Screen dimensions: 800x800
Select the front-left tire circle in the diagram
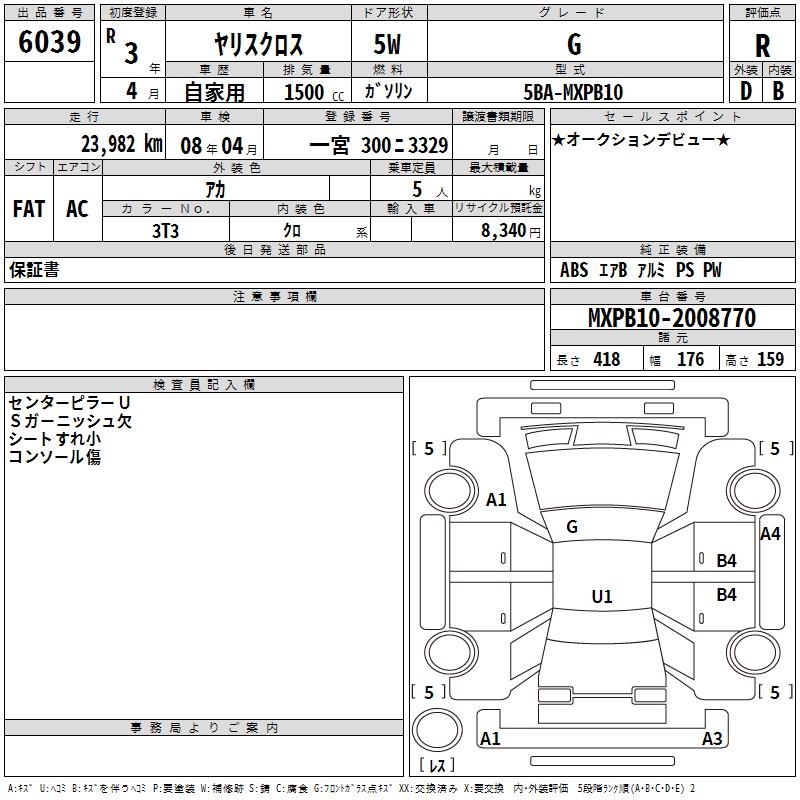pos(451,492)
